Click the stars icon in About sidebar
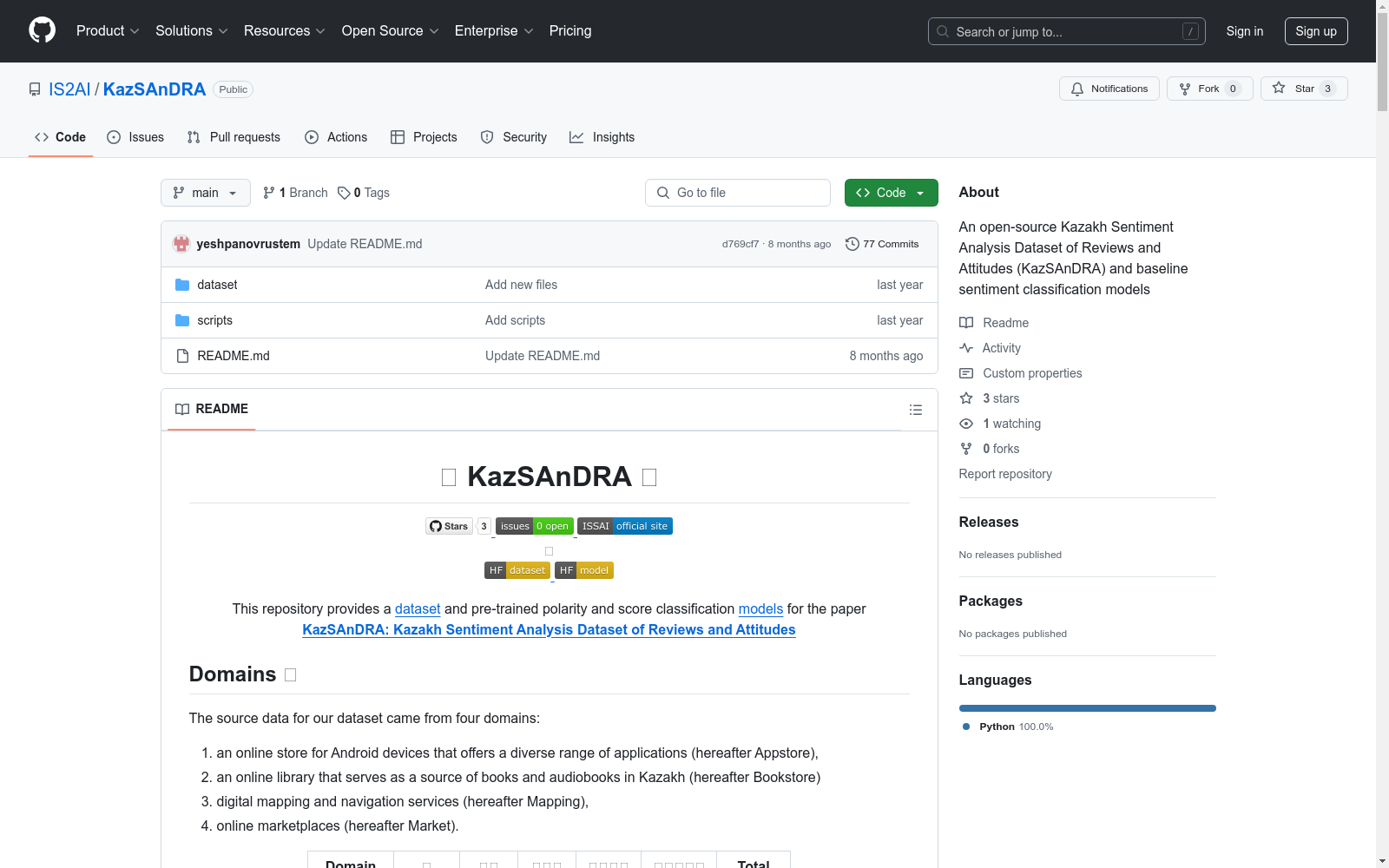 (966, 398)
